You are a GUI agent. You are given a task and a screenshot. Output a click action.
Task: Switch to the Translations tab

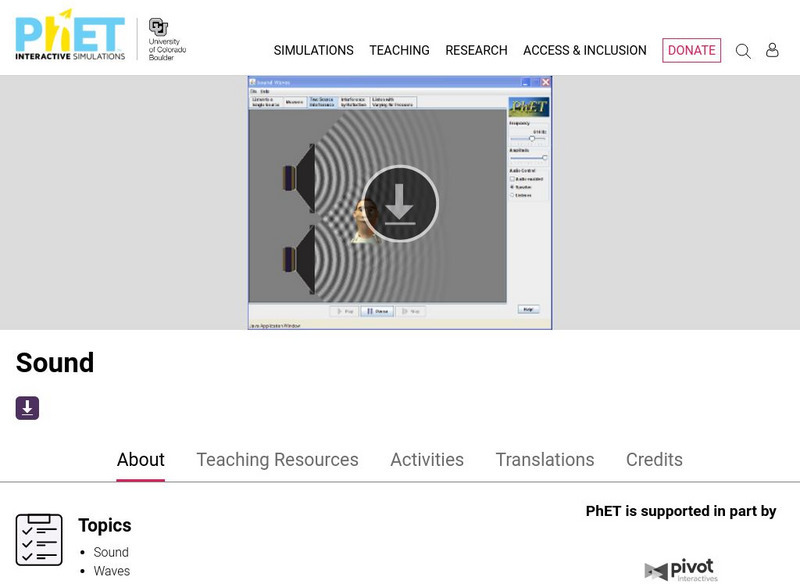coord(544,460)
